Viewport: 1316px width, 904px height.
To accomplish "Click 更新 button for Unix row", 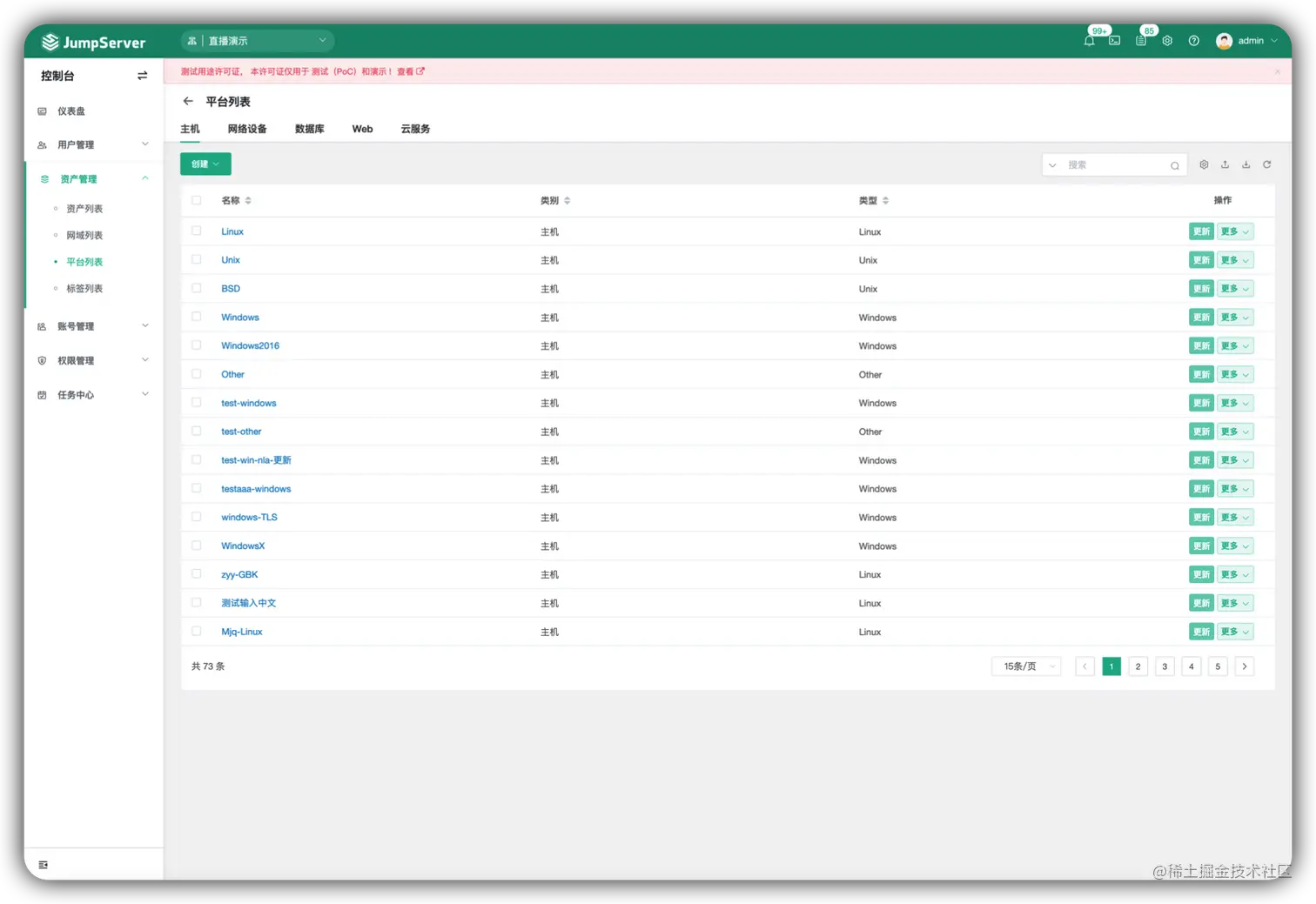I will [x=1202, y=260].
